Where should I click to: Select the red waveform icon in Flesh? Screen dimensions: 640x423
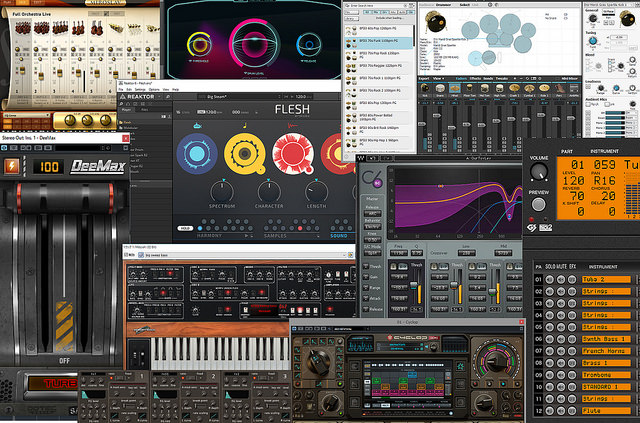click(x=292, y=125)
